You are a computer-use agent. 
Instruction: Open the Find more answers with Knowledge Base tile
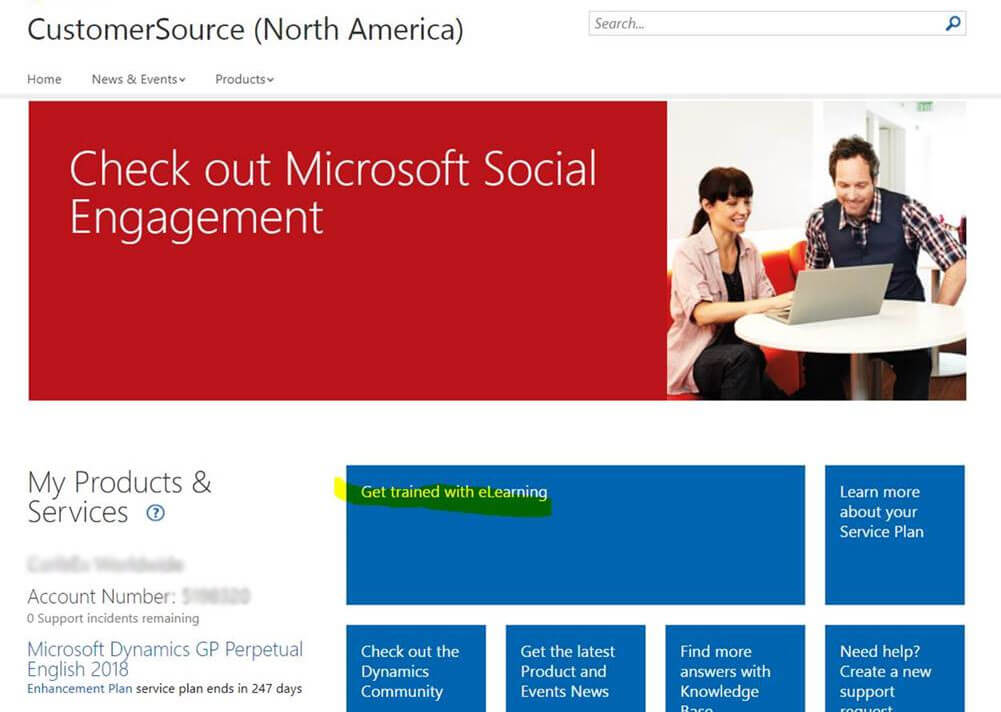(x=735, y=669)
